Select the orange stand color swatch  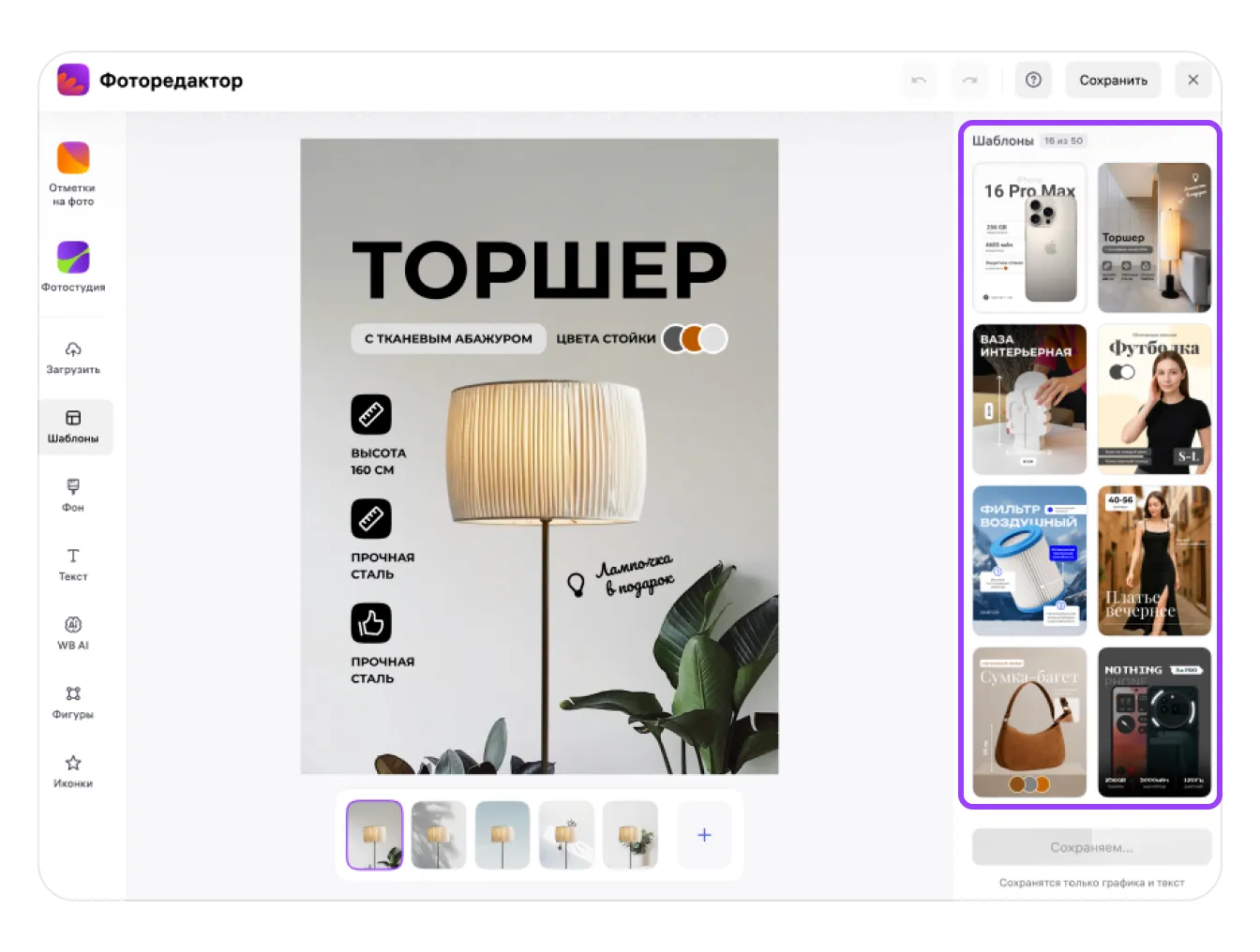point(694,338)
